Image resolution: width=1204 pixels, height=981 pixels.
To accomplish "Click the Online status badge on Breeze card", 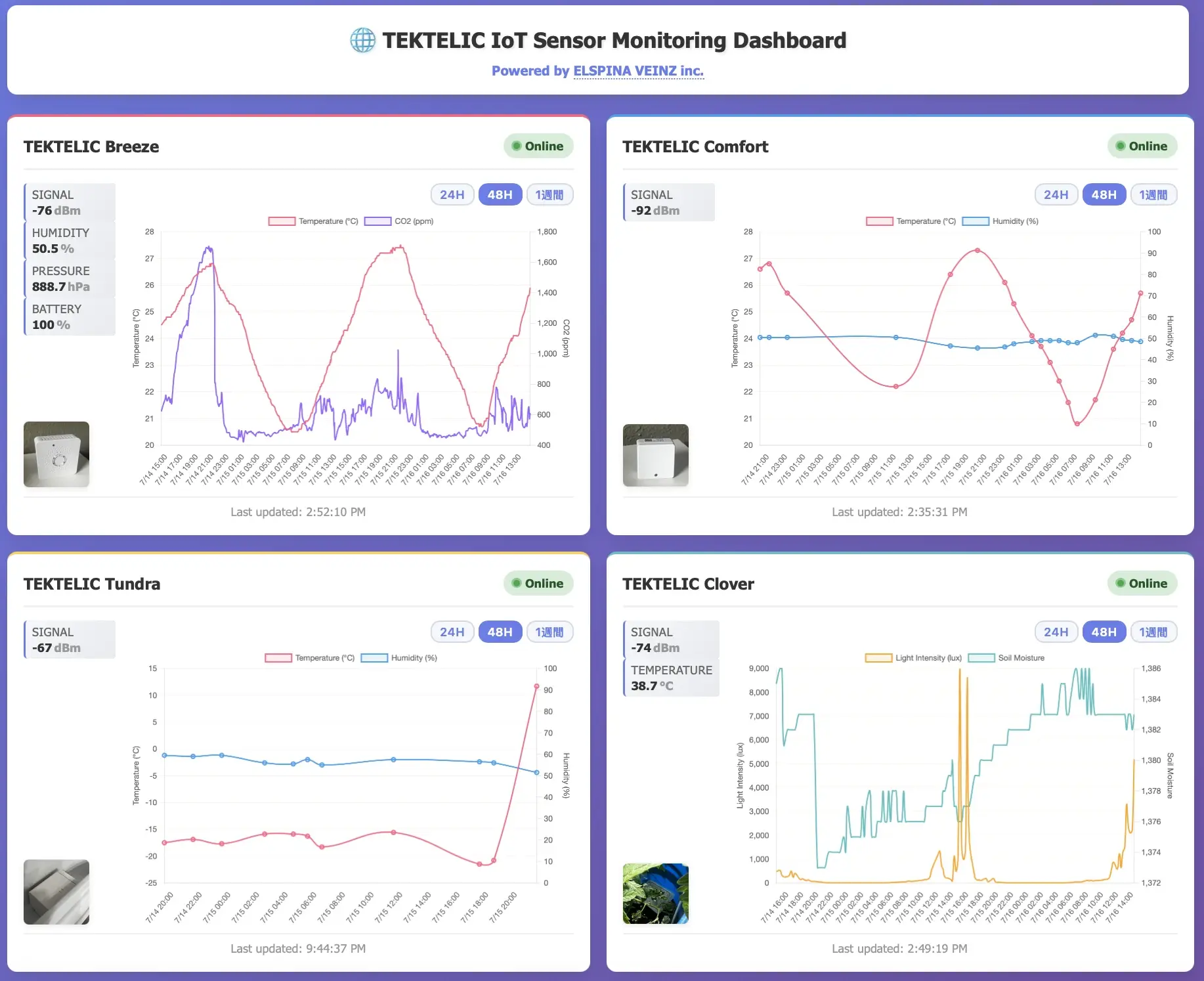I will [x=538, y=146].
